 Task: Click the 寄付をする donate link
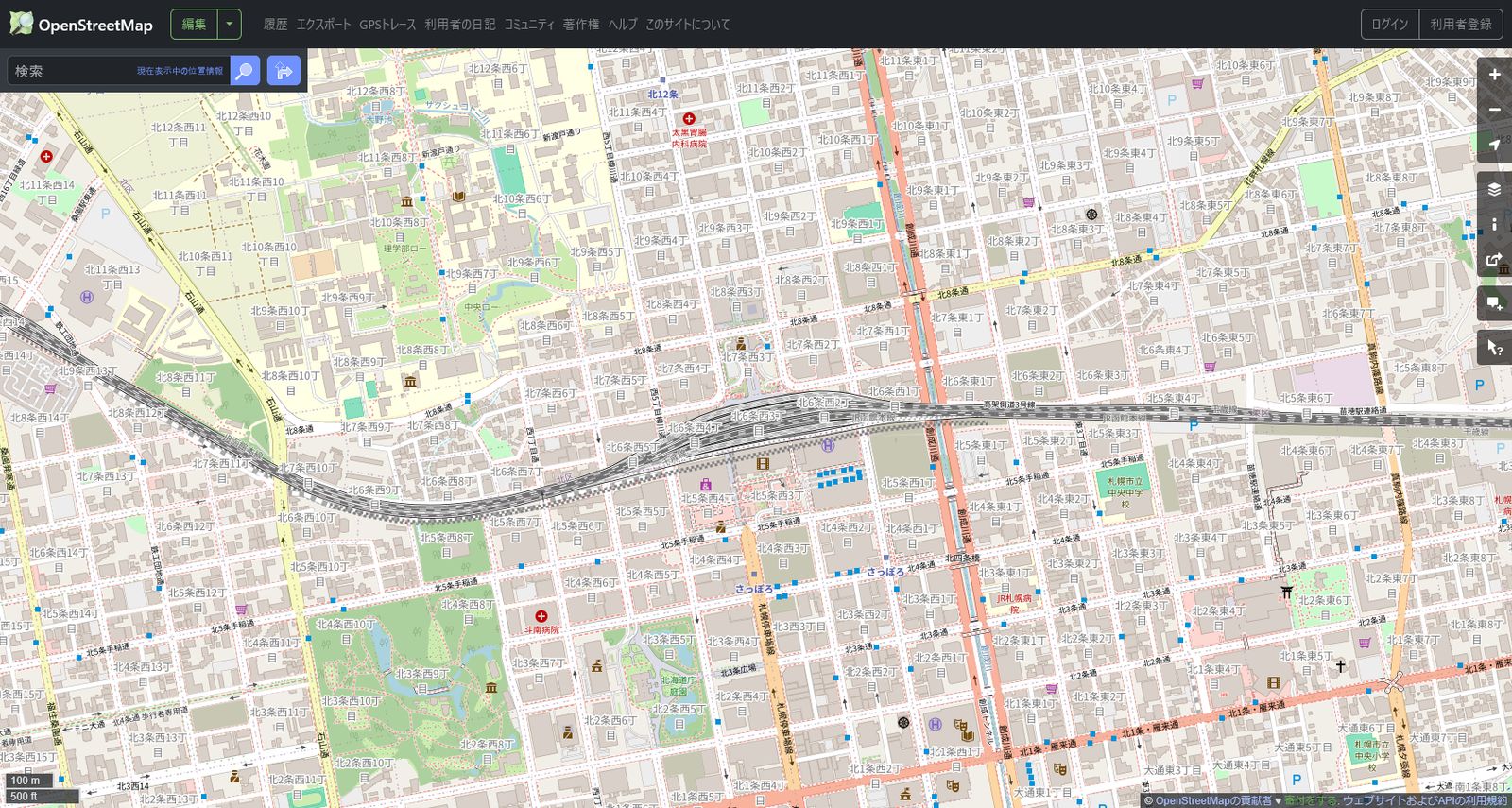(1312, 800)
